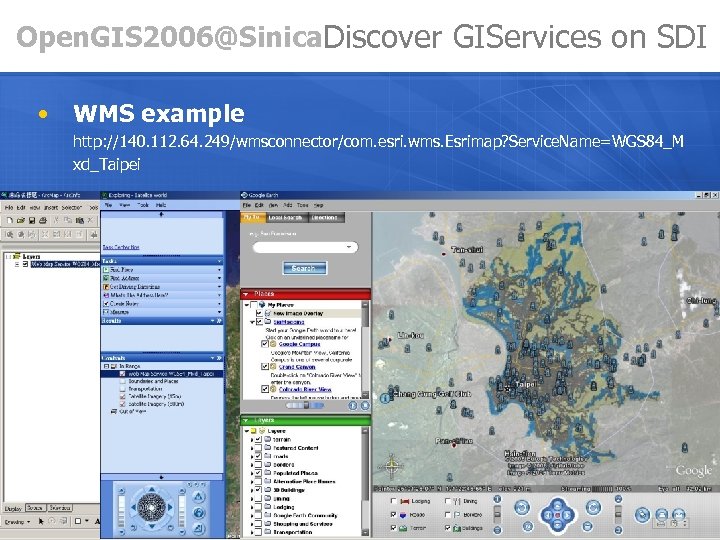This screenshot has height=540, width=720.
Task: Open the Sightseeing folder link in Places
Action: pos(289,322)
